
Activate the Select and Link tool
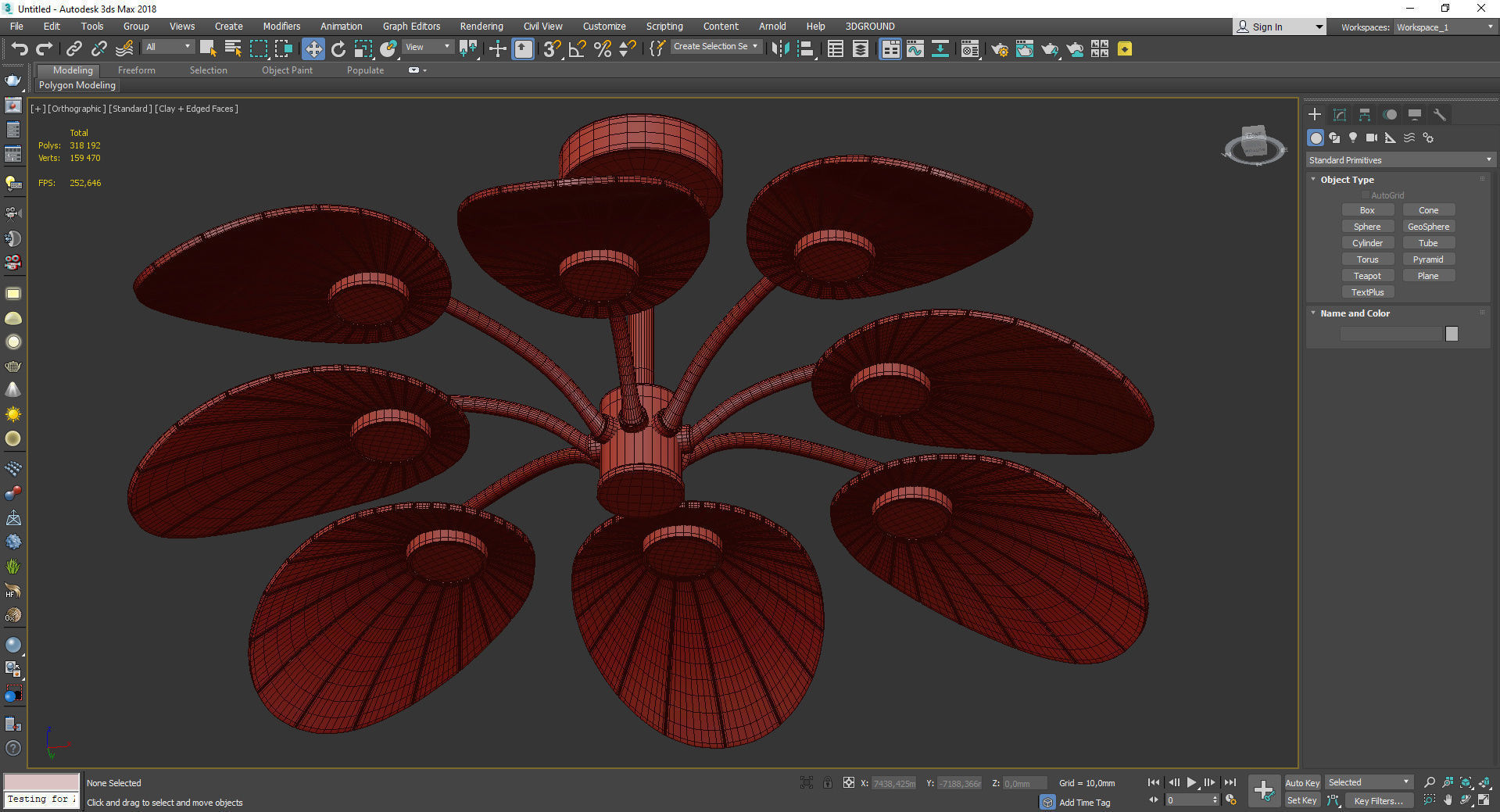click(x=73, y=49)
